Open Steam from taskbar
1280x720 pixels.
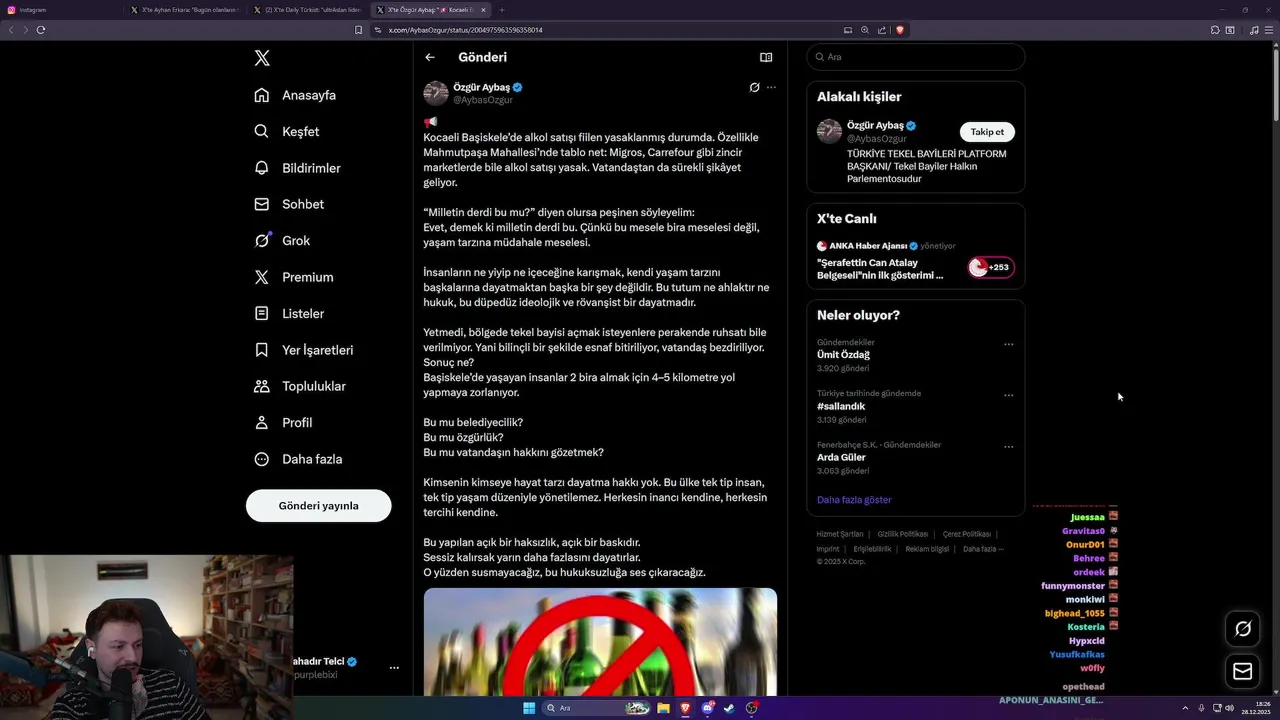point(729,708)
